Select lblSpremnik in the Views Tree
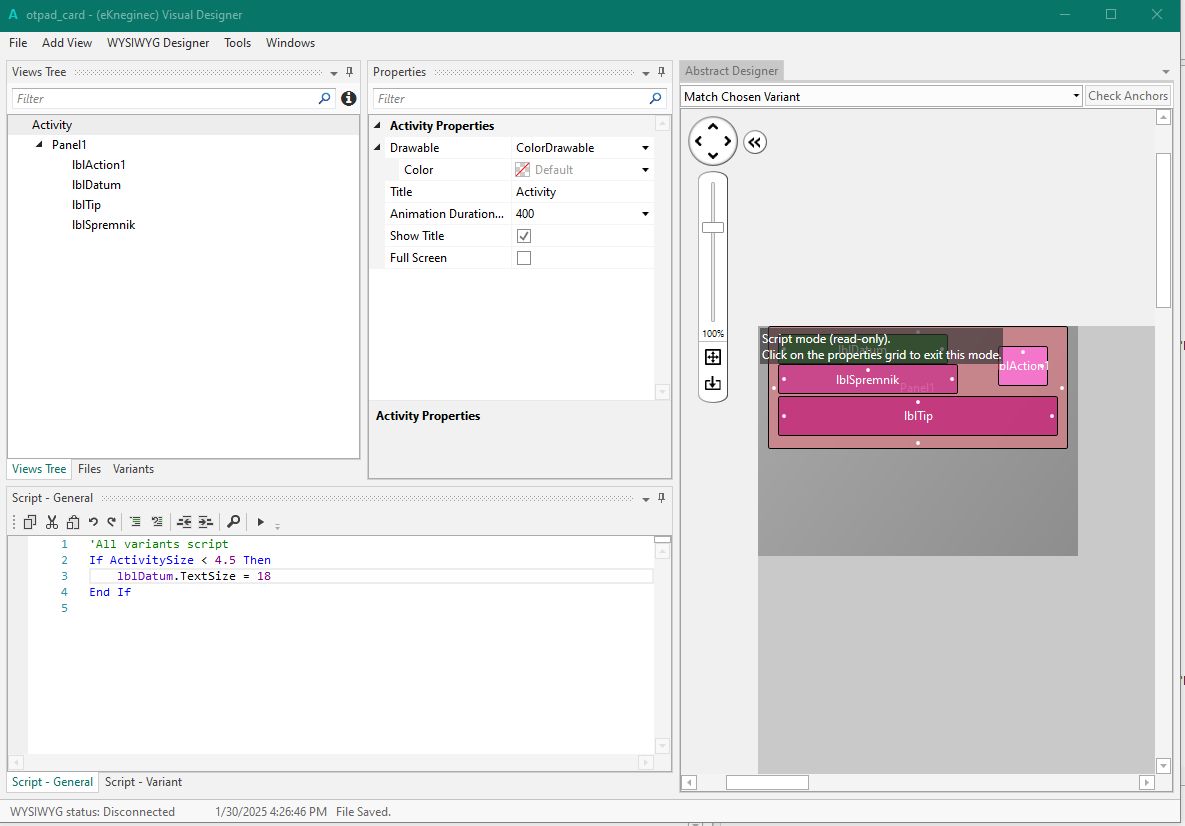This screenshot has height=826, width=1185. coord(103,225)
